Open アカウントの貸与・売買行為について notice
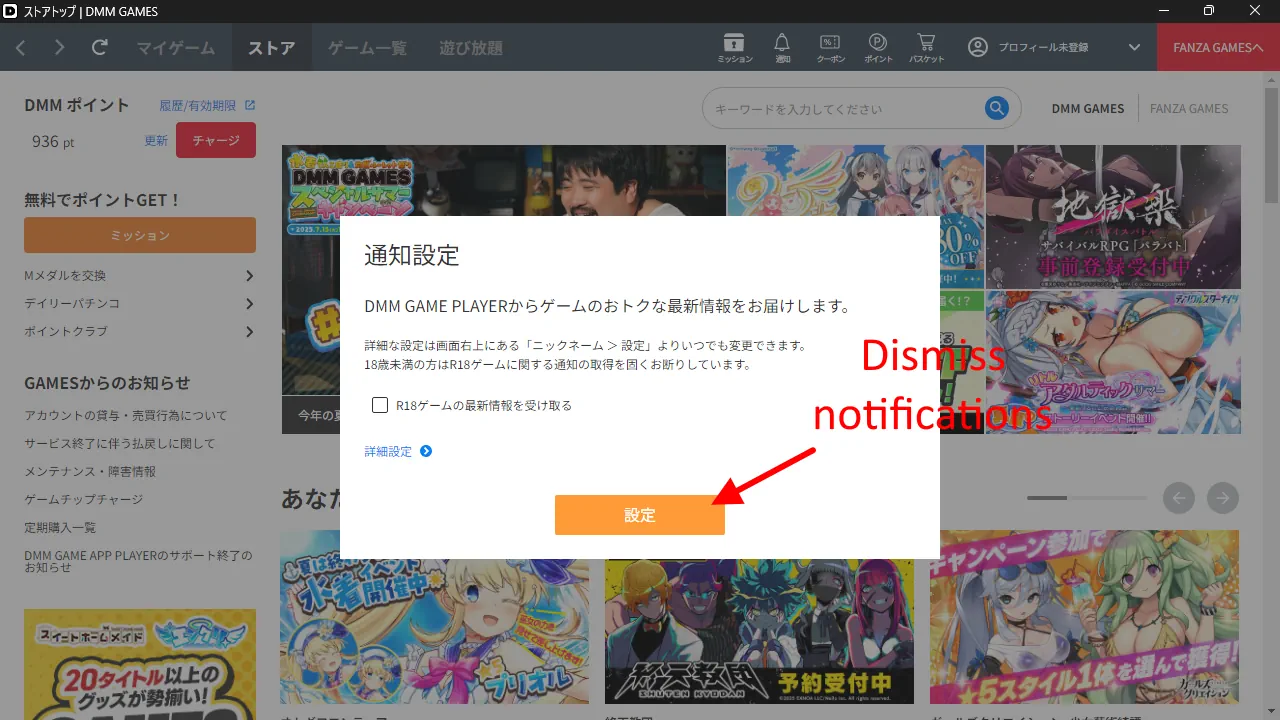The image size is (1280, 720). [x=126, y=415]
